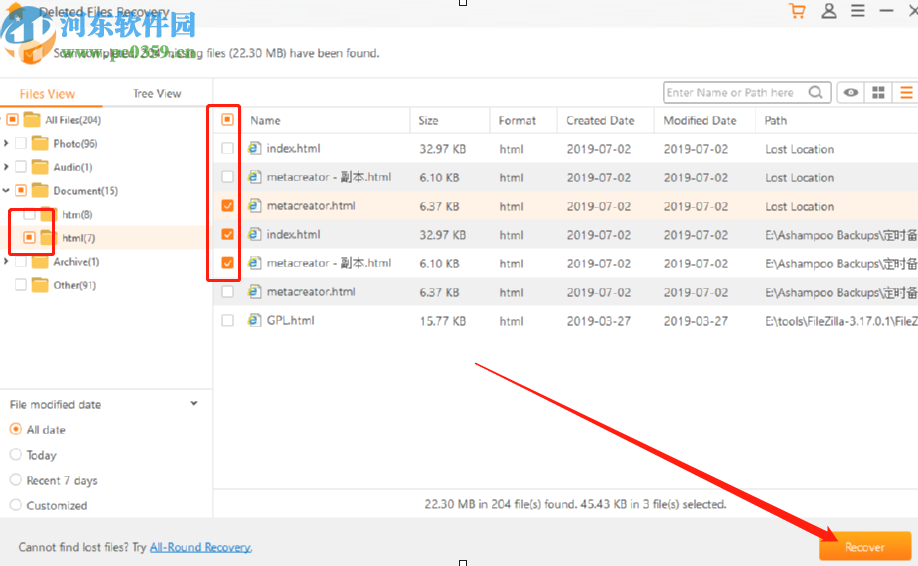The width and height of the screenshot is (918, 566).
Task: Click the 15.77 KB size cell
Action: pos(443,321)
